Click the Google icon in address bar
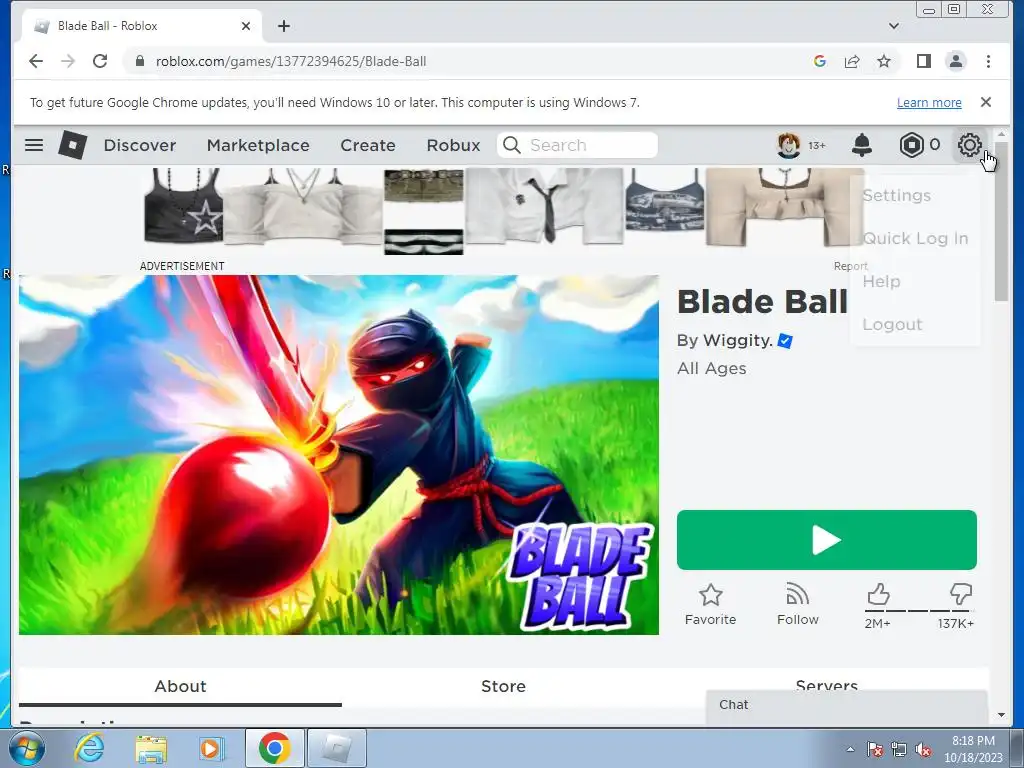1024x768 pixels. tap(820, 61)
